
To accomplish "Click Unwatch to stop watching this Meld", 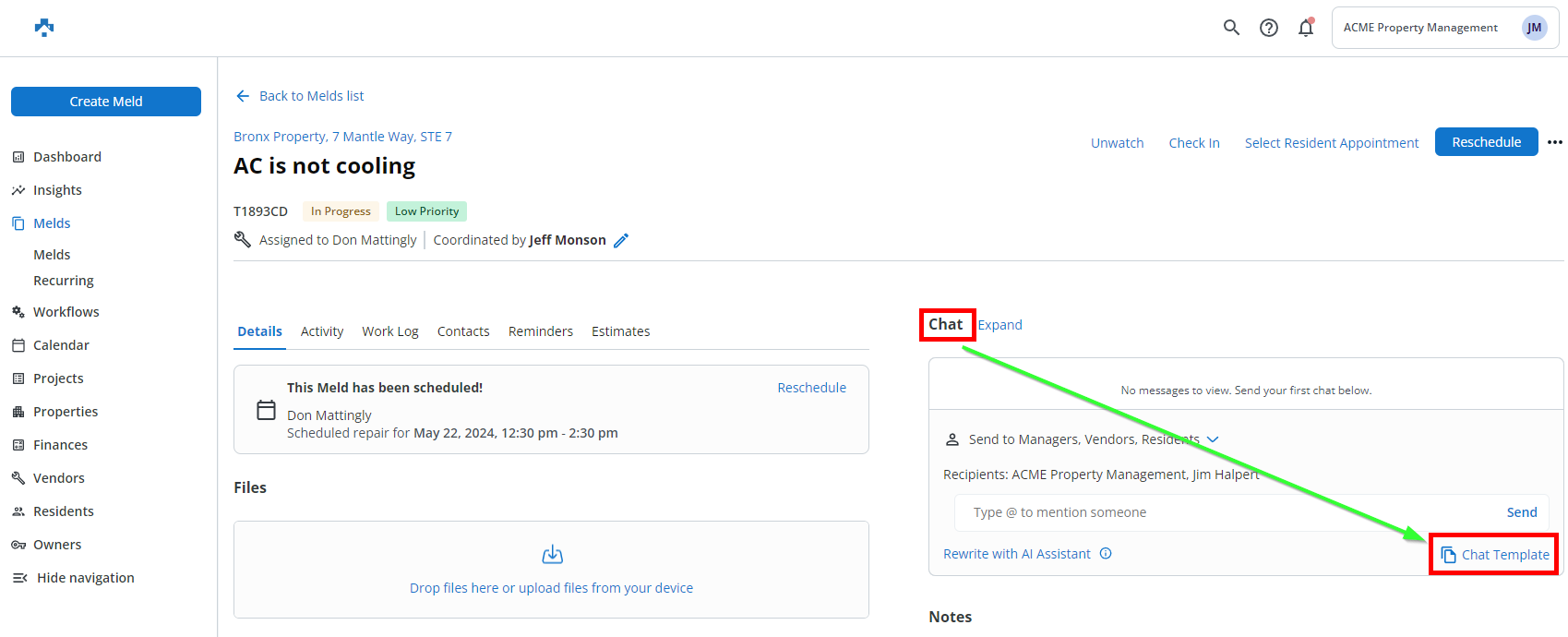I will 1117,143.
